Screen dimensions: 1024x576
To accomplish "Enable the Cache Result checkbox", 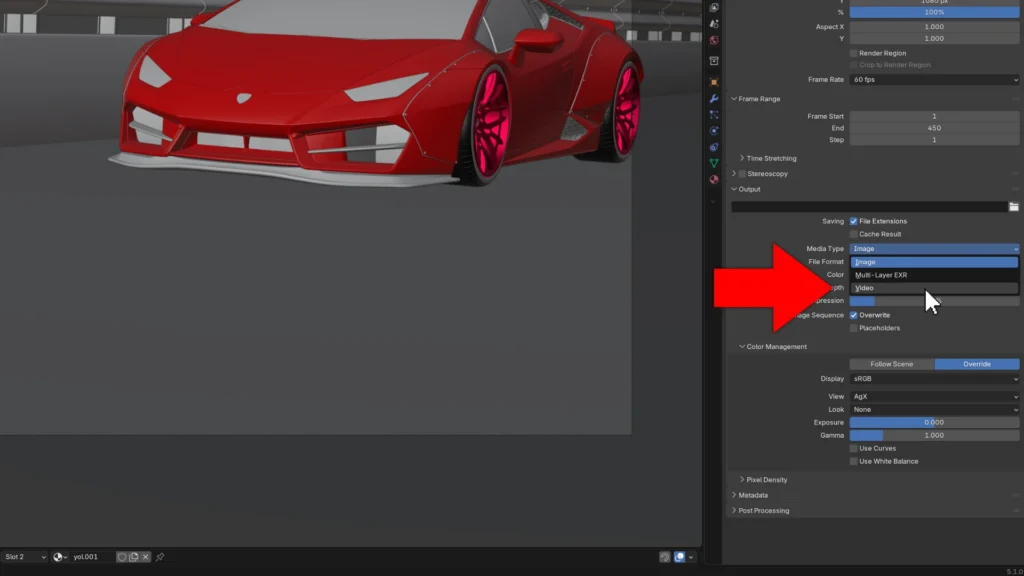I will point(854,234).
